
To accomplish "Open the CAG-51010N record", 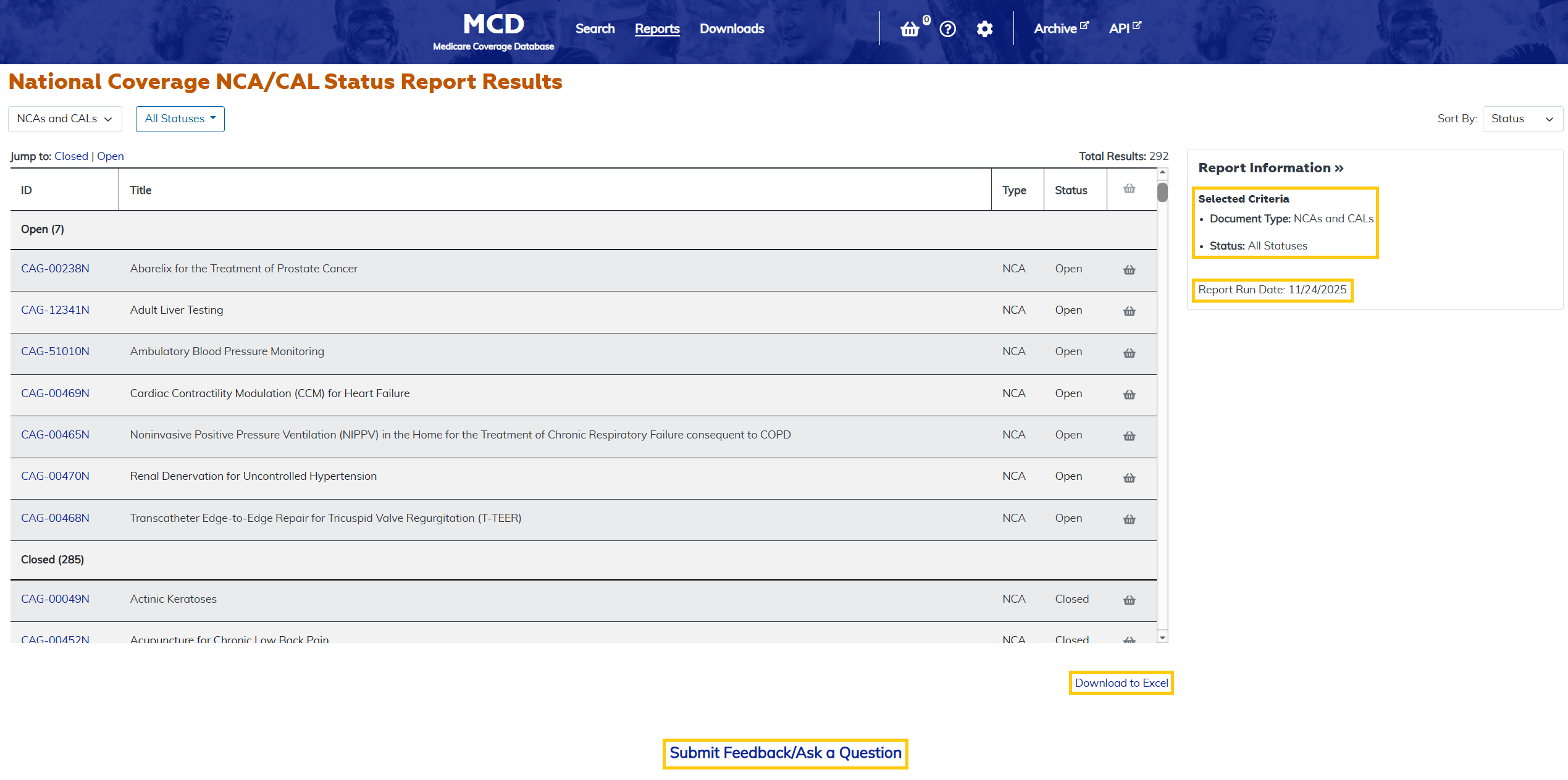I will click(55, 351).
